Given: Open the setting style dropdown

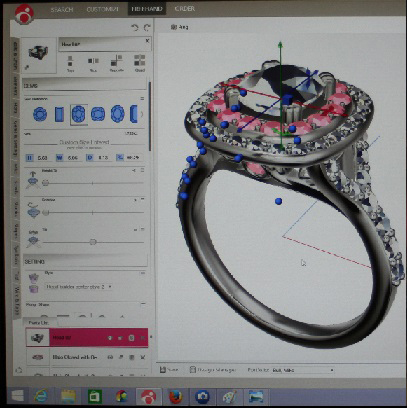Looking at the screenshot, I should (78, 287).
